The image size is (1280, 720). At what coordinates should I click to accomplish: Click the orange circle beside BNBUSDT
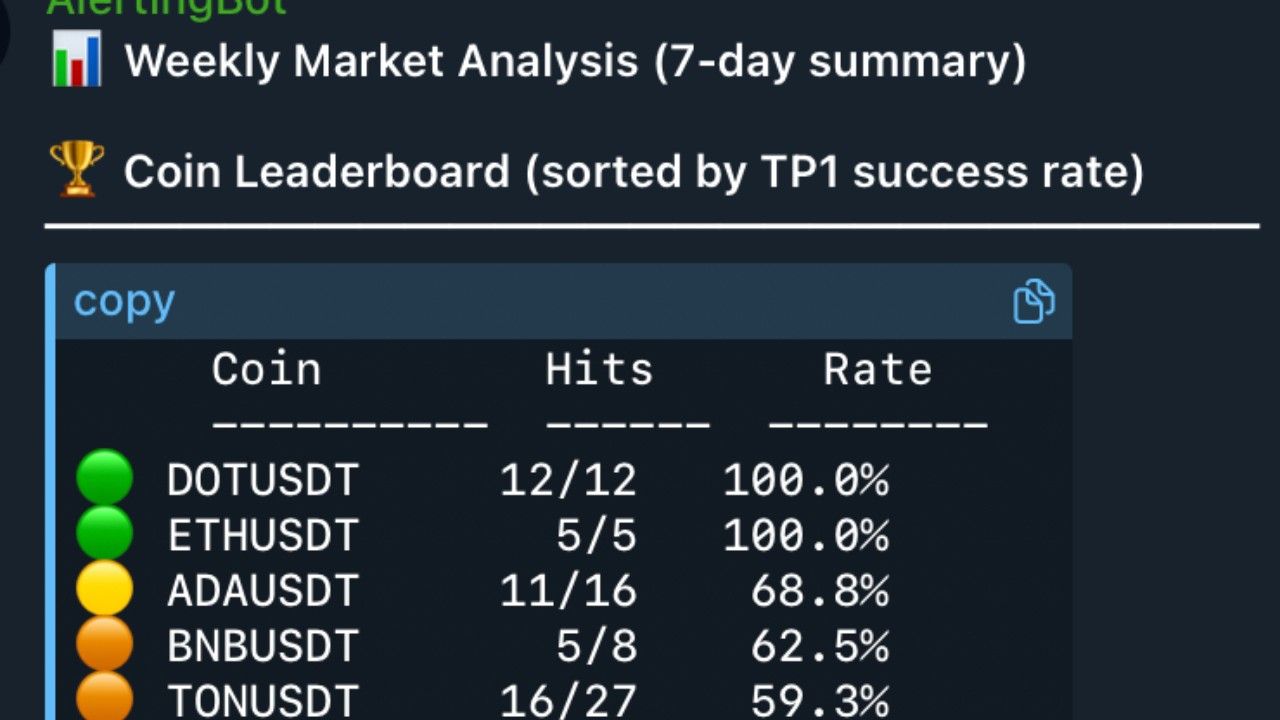[105, 643]
